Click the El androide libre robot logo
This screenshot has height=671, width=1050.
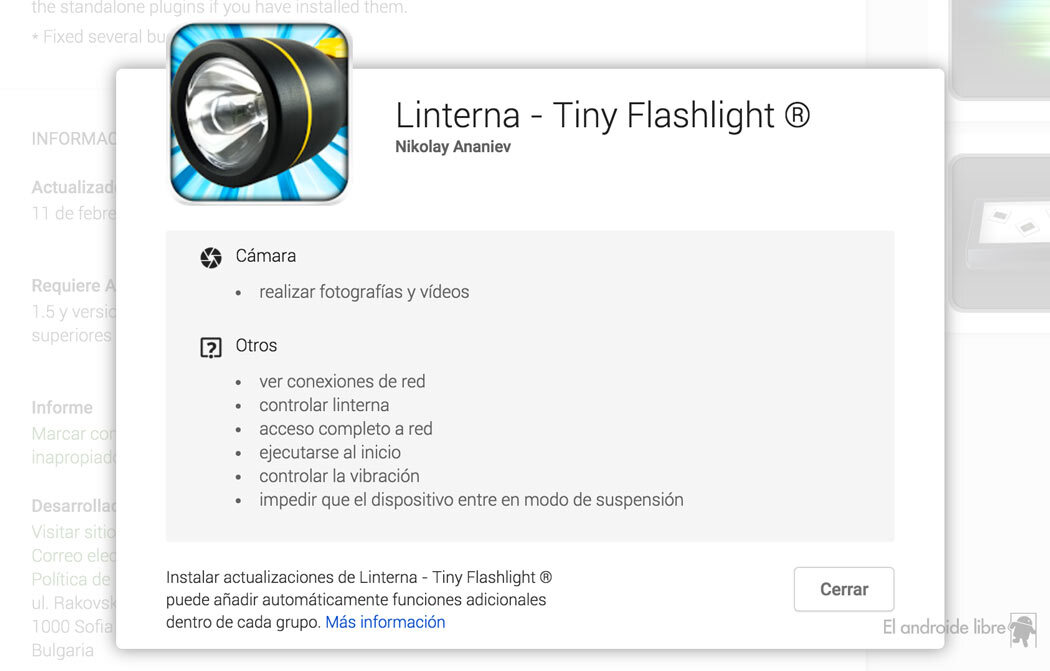[x=1022, y=629]
